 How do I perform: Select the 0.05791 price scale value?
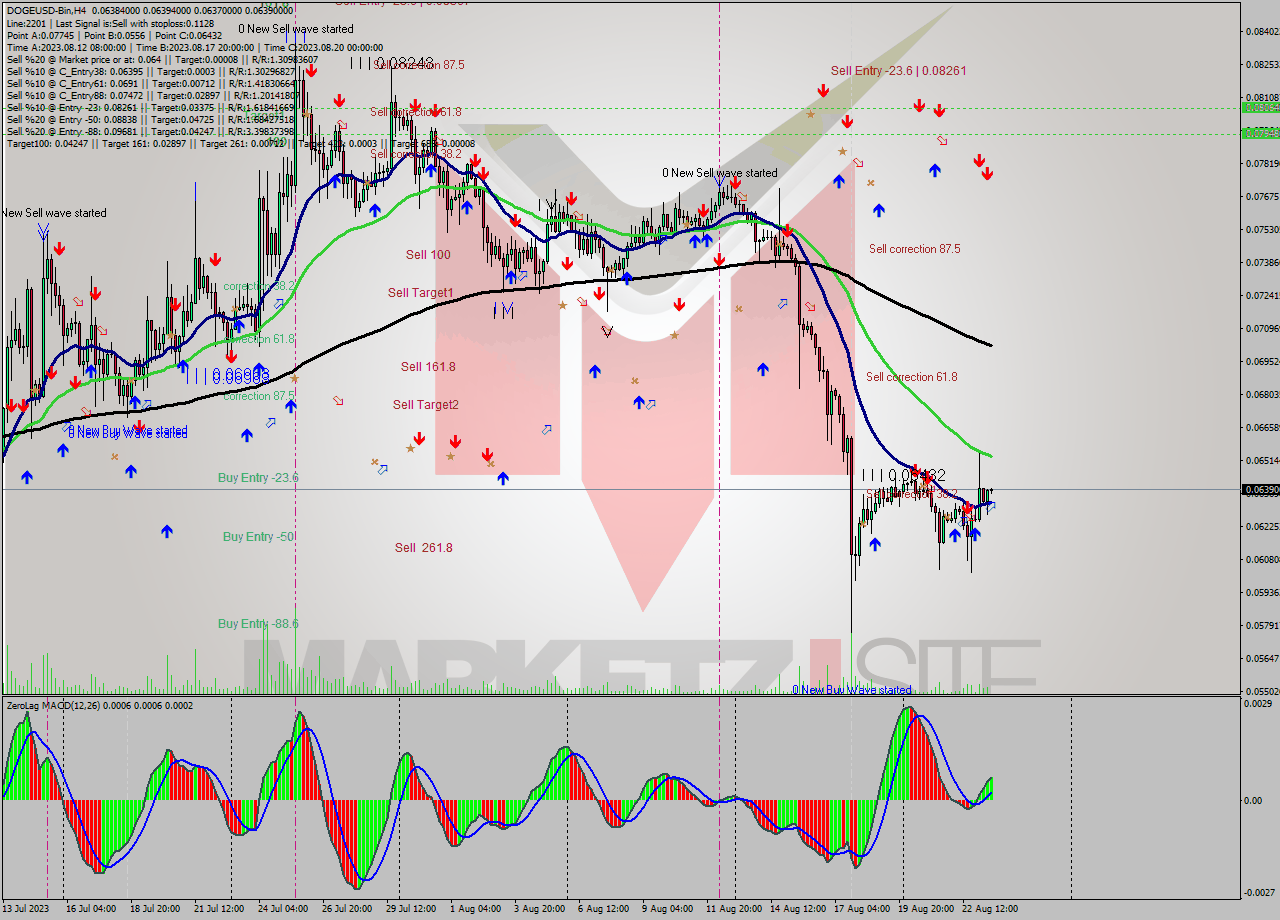[x=1262, y=625]
